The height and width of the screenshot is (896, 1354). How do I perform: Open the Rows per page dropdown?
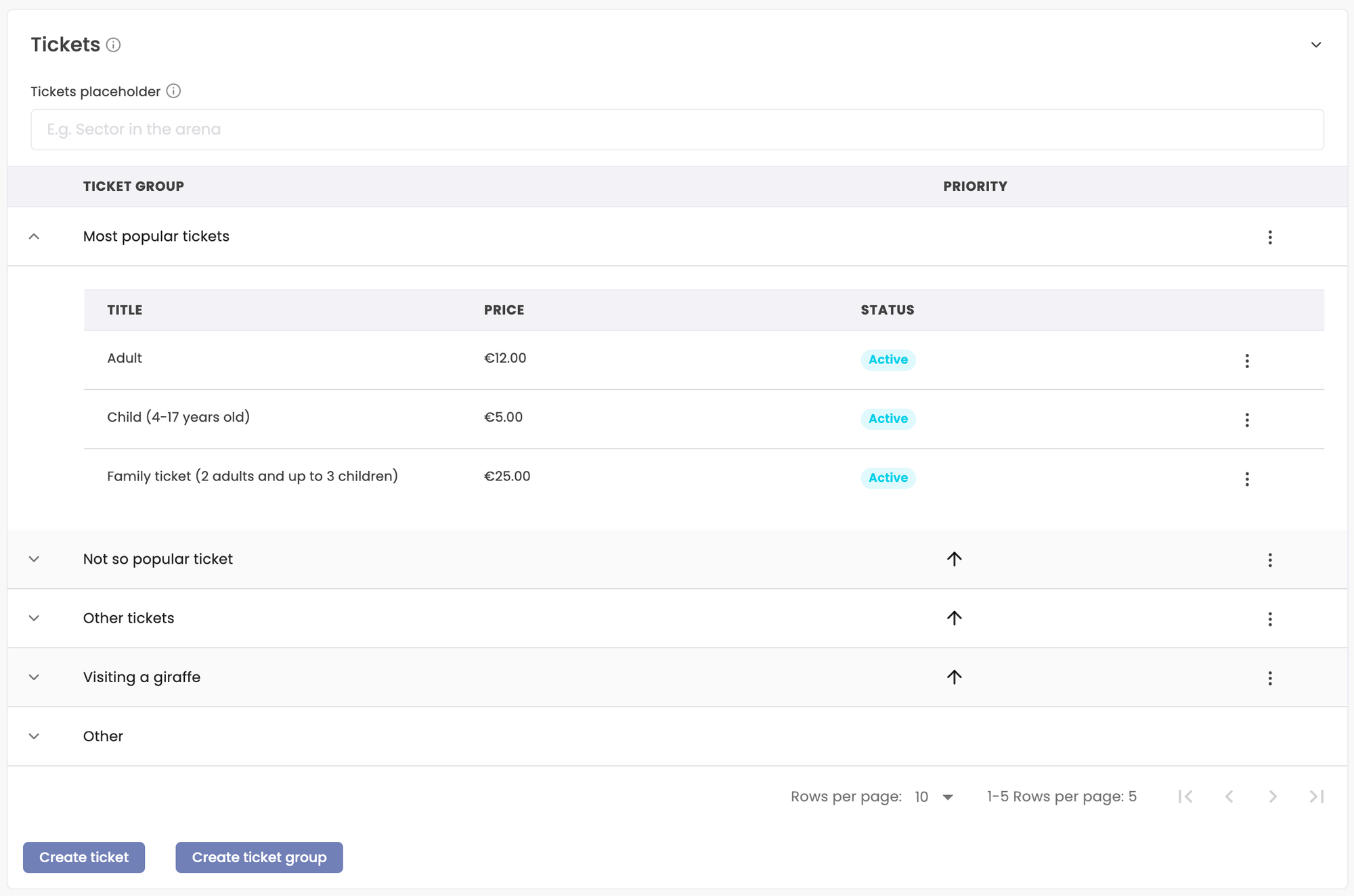(x=934, y=797)
